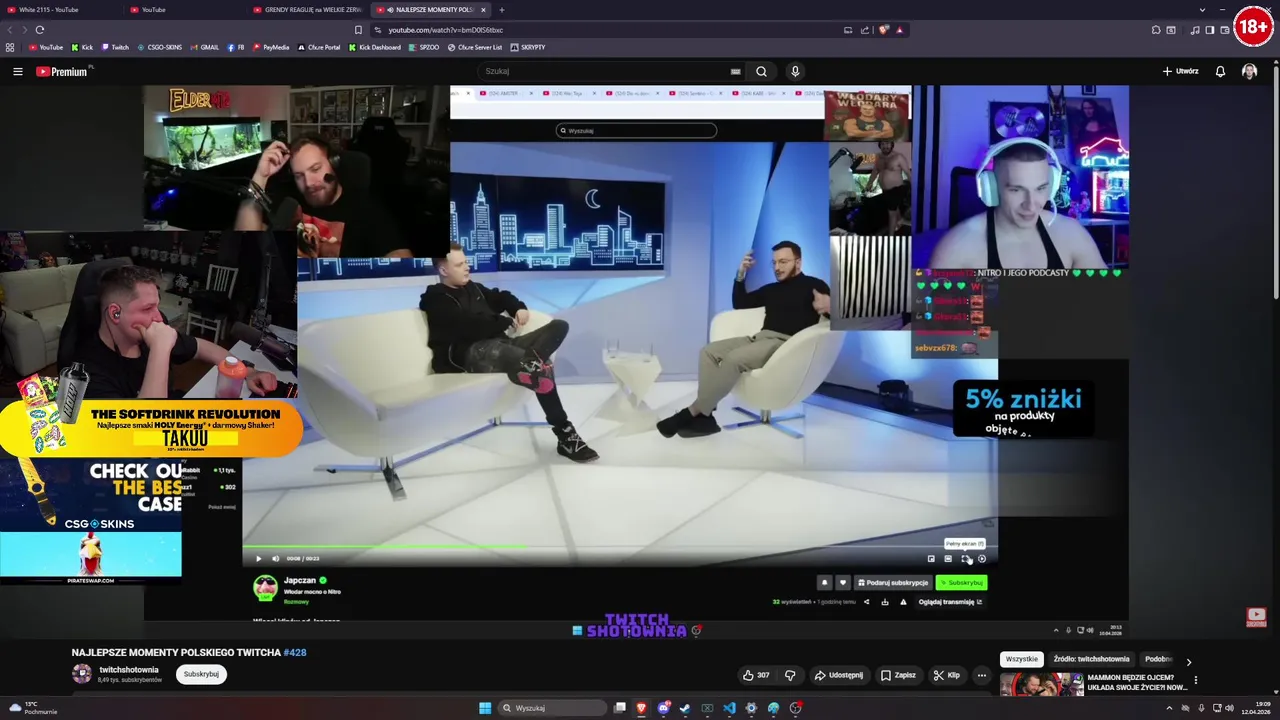The width and height of the screenshot is (1280, 720).
Task: Open Brave Rewards triangle icon
Action: pos(899,30)
